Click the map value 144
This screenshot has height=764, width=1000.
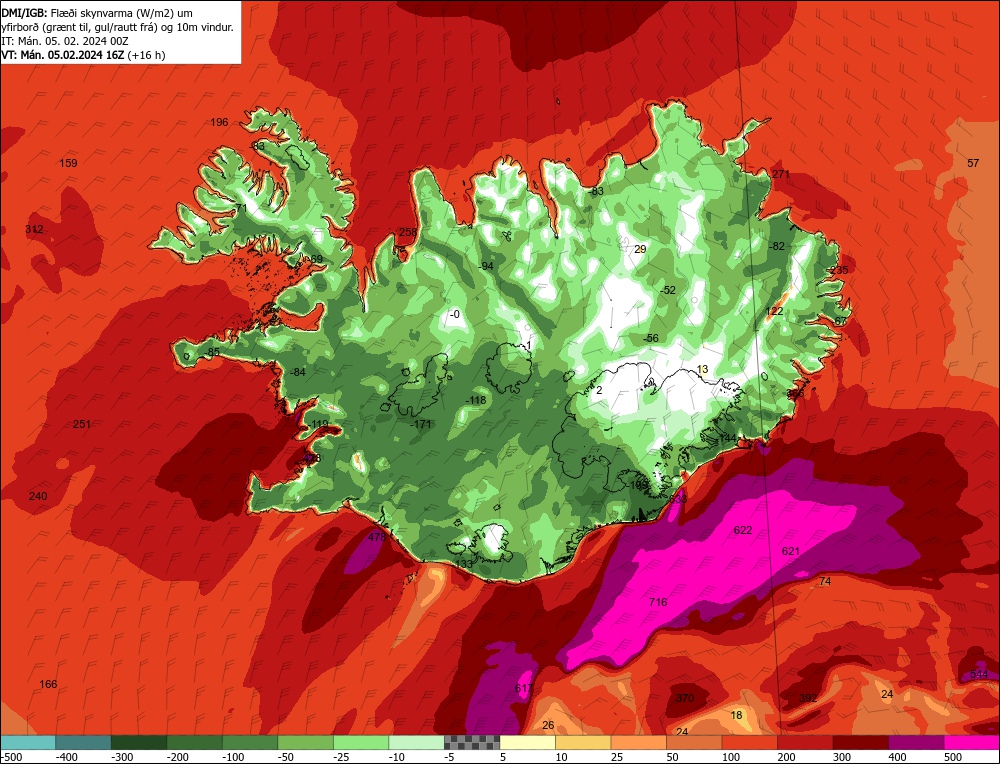[x=728, y=438]
